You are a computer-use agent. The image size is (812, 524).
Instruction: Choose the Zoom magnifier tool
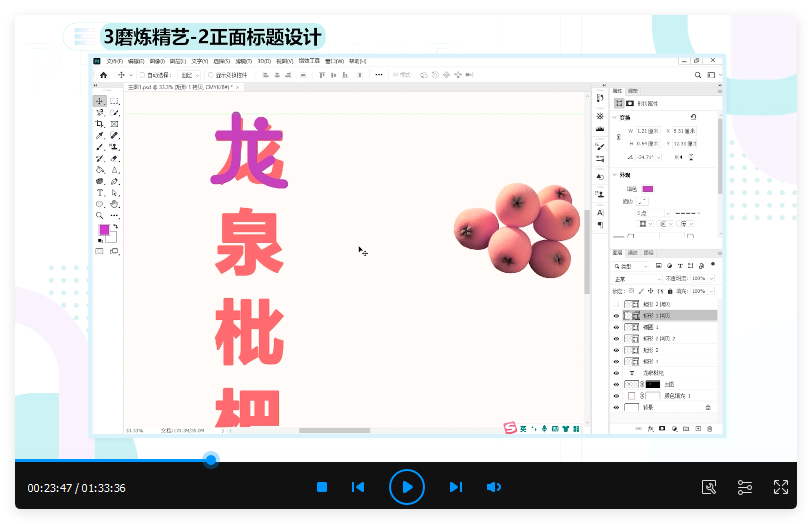tap(100, 215)
